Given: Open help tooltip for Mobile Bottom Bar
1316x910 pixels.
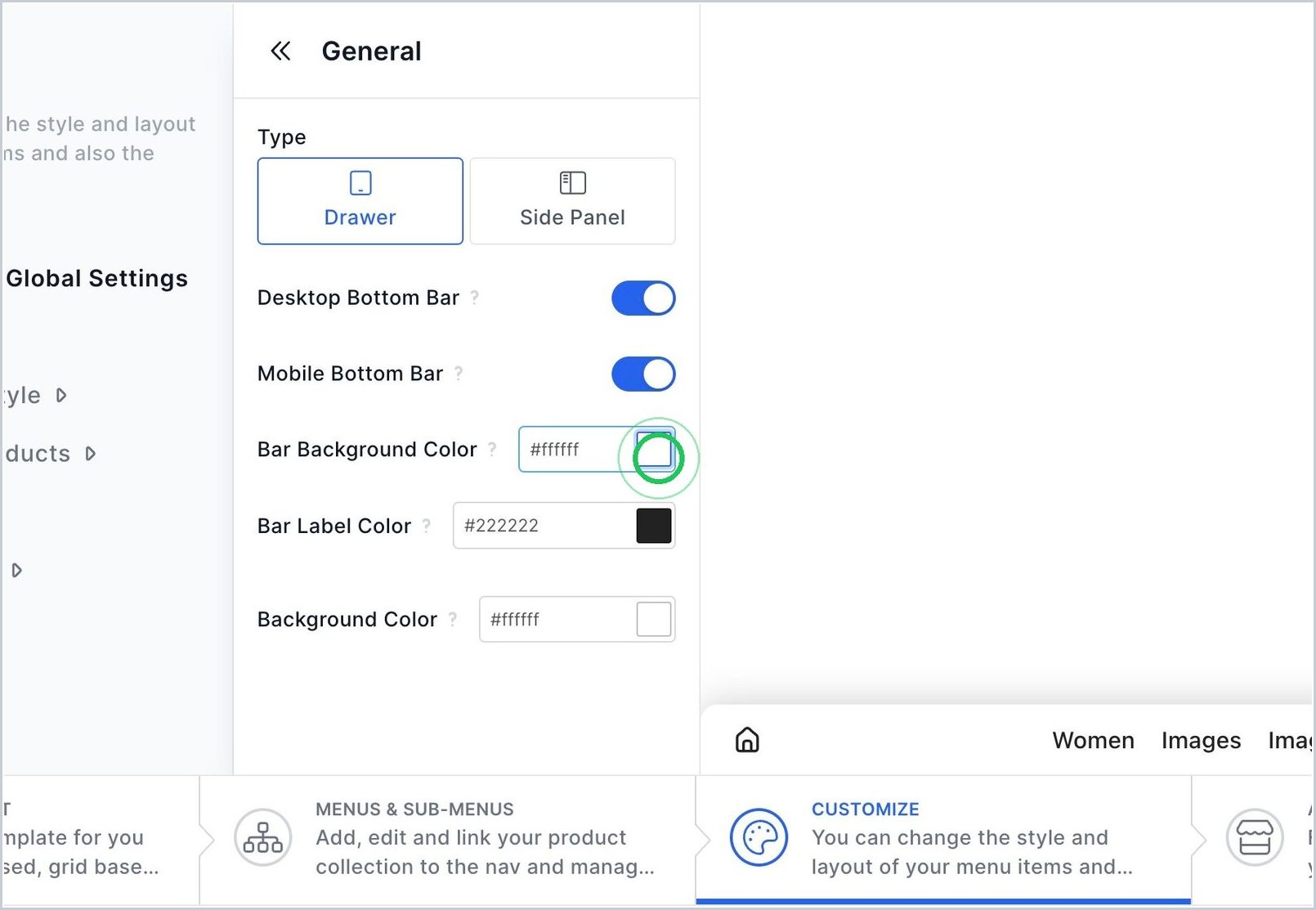Looking at the screenshot, I should click(459, 374).
